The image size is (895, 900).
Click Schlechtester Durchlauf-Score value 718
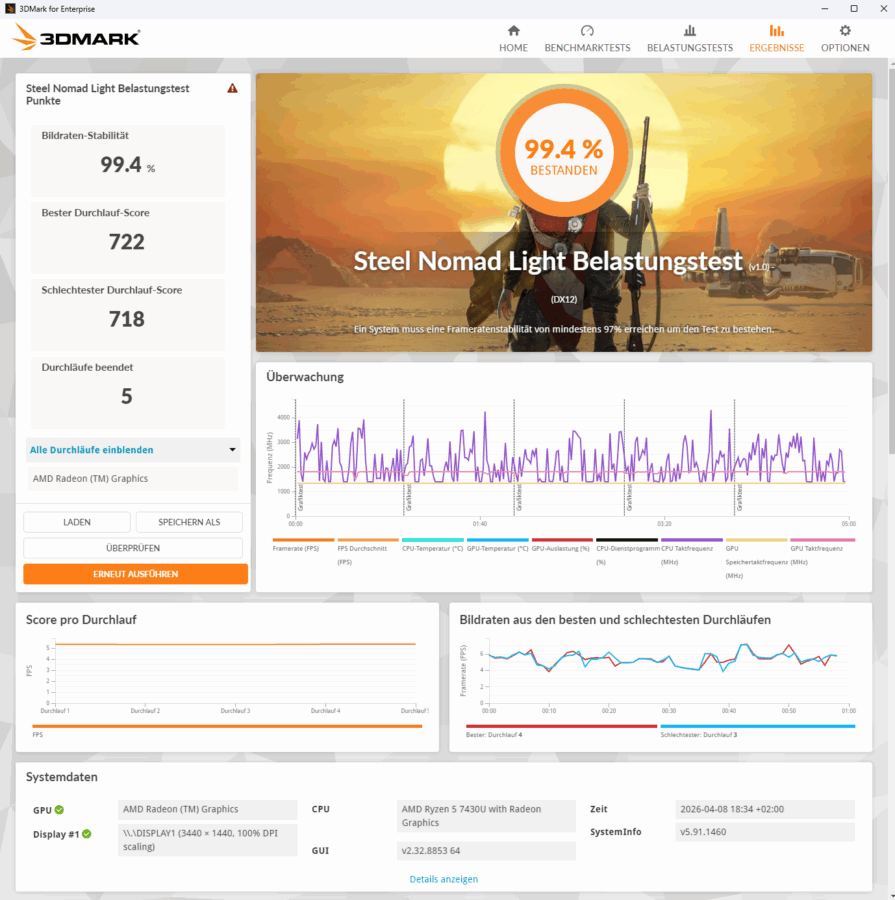[x=127, y=319]
